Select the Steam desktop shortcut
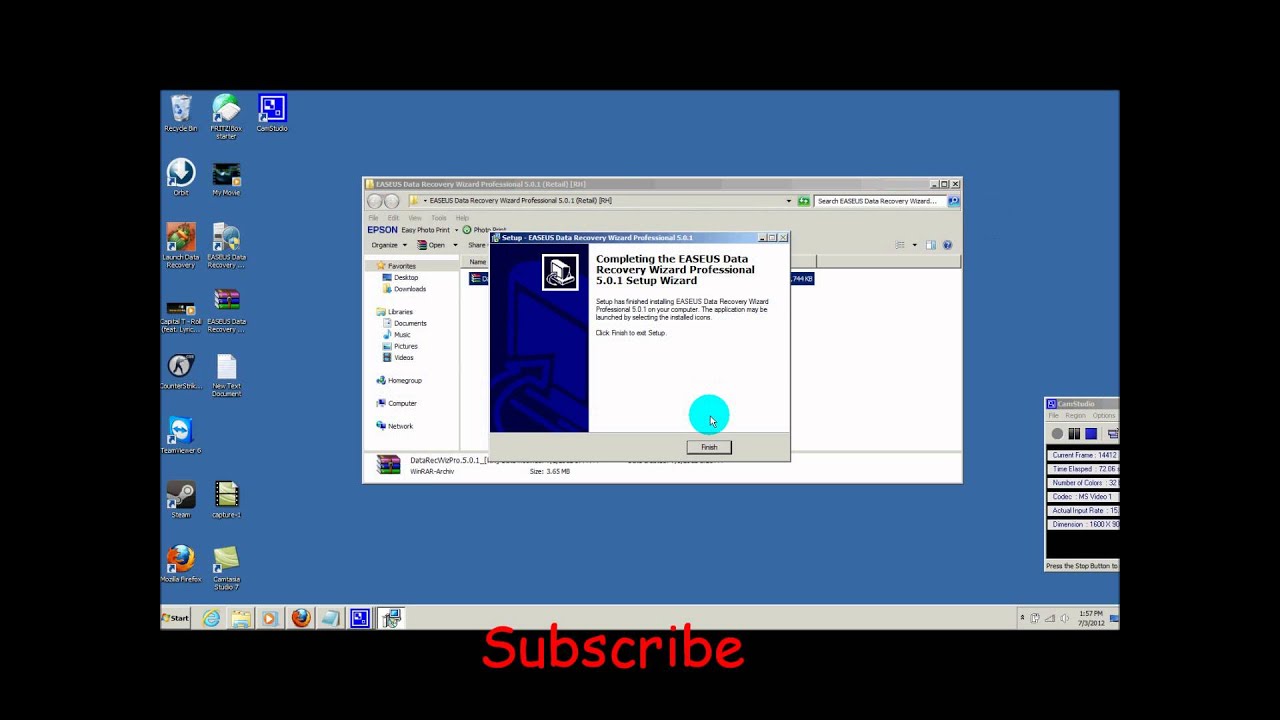This screenshot has height=720, width=1280. (181, 499)
